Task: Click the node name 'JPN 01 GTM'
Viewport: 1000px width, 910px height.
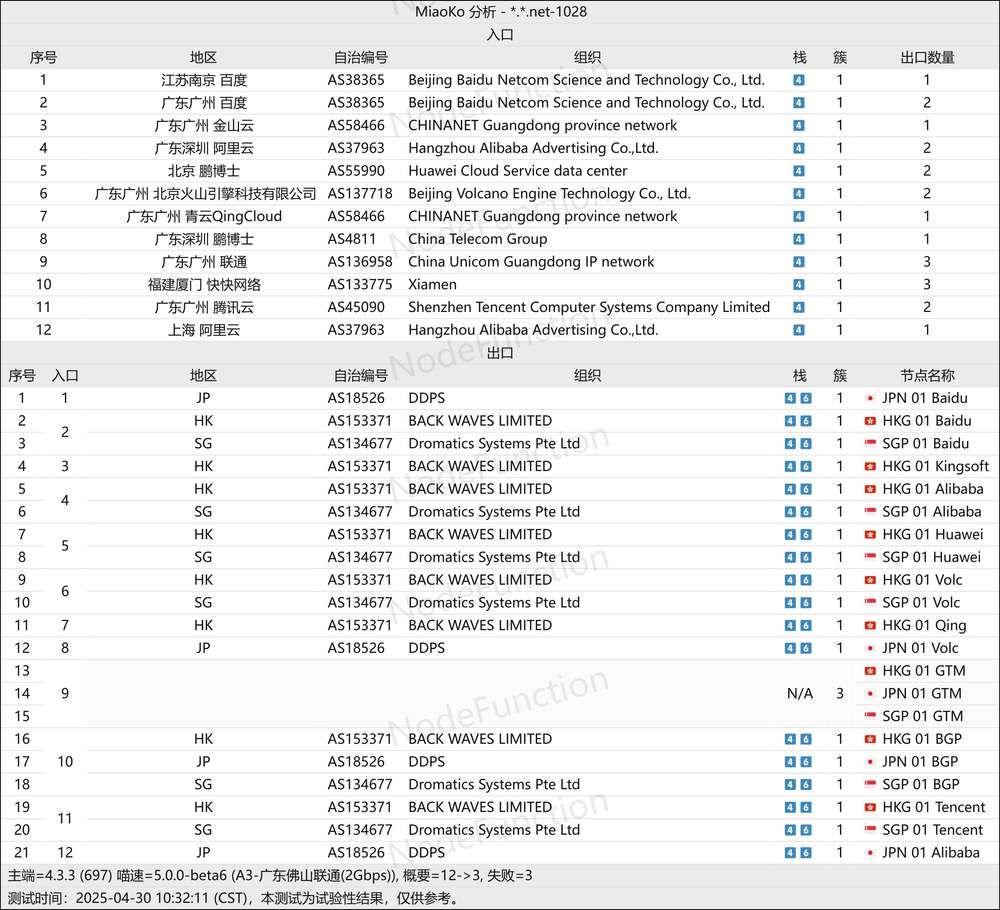Action: [x=922, y=693]
